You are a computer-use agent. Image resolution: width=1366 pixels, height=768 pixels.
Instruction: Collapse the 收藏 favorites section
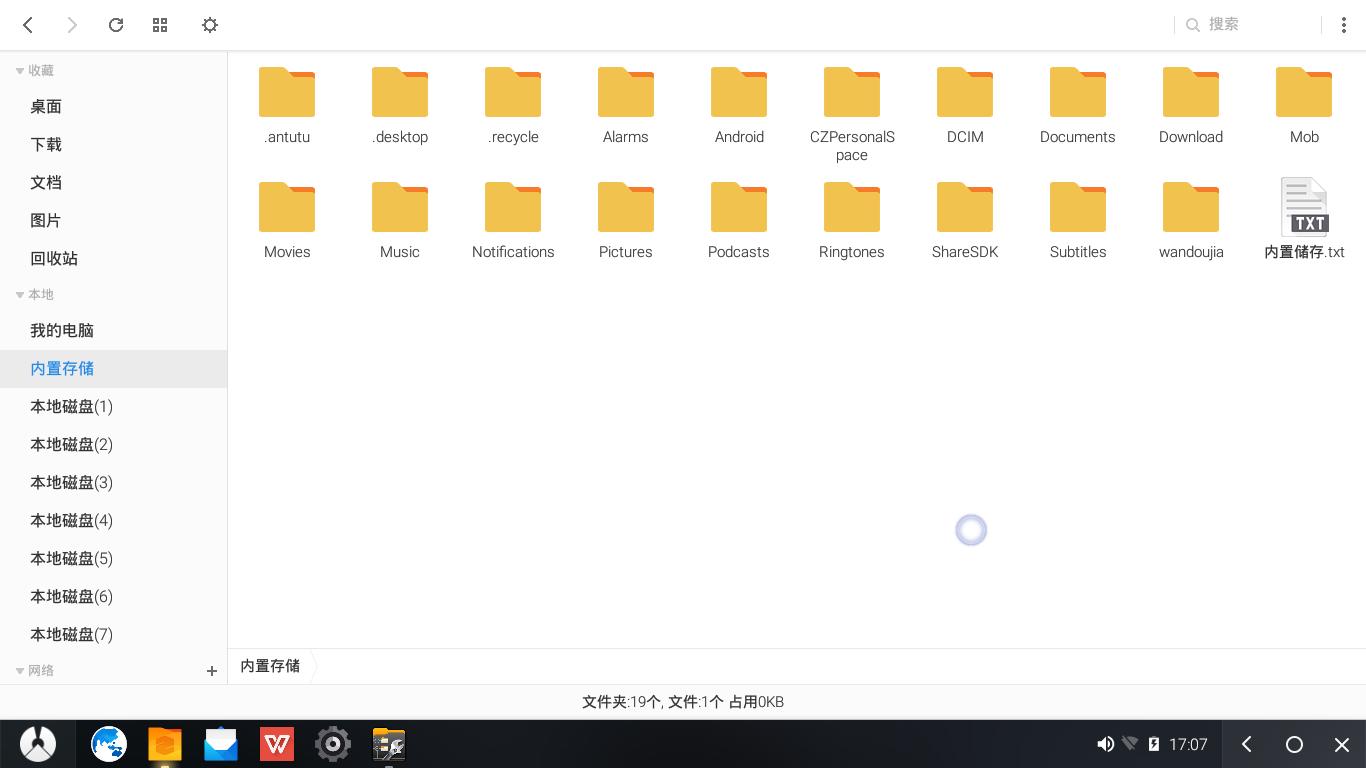20,70
